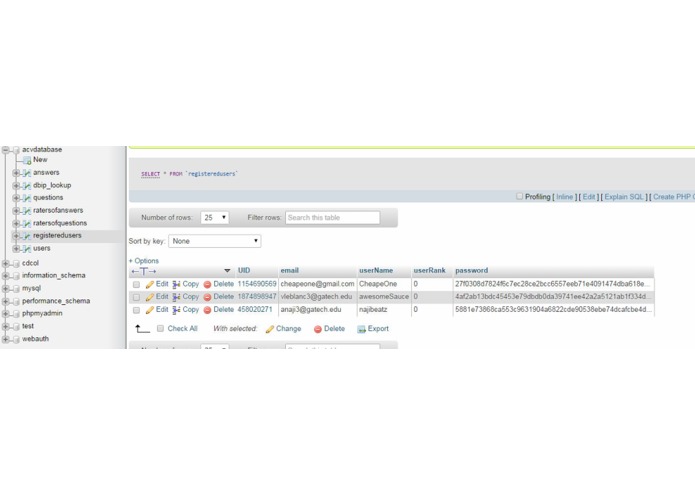The width and height of the screenshot is (695, 494).
Task: Click pencil Edit icon for vleblanc3@gatech.edu row
Action: tap(150, 297)
